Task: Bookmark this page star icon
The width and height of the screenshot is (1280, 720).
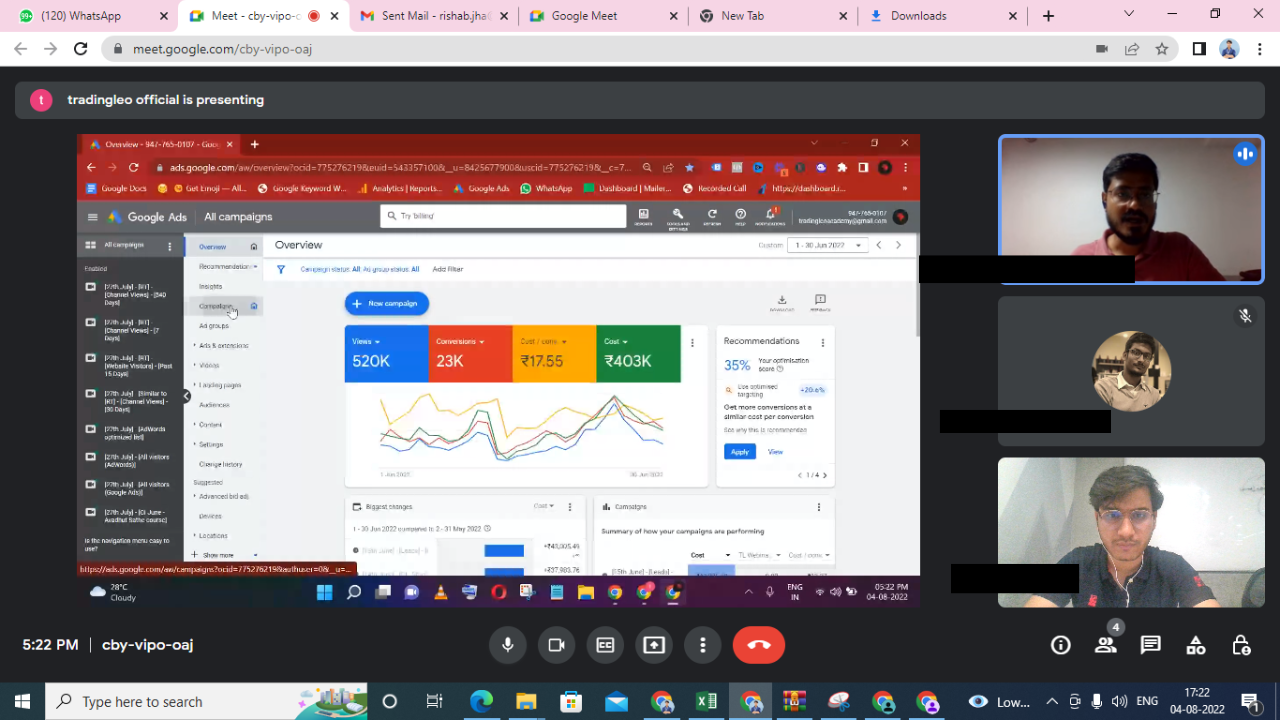Action: [1161, 49]
